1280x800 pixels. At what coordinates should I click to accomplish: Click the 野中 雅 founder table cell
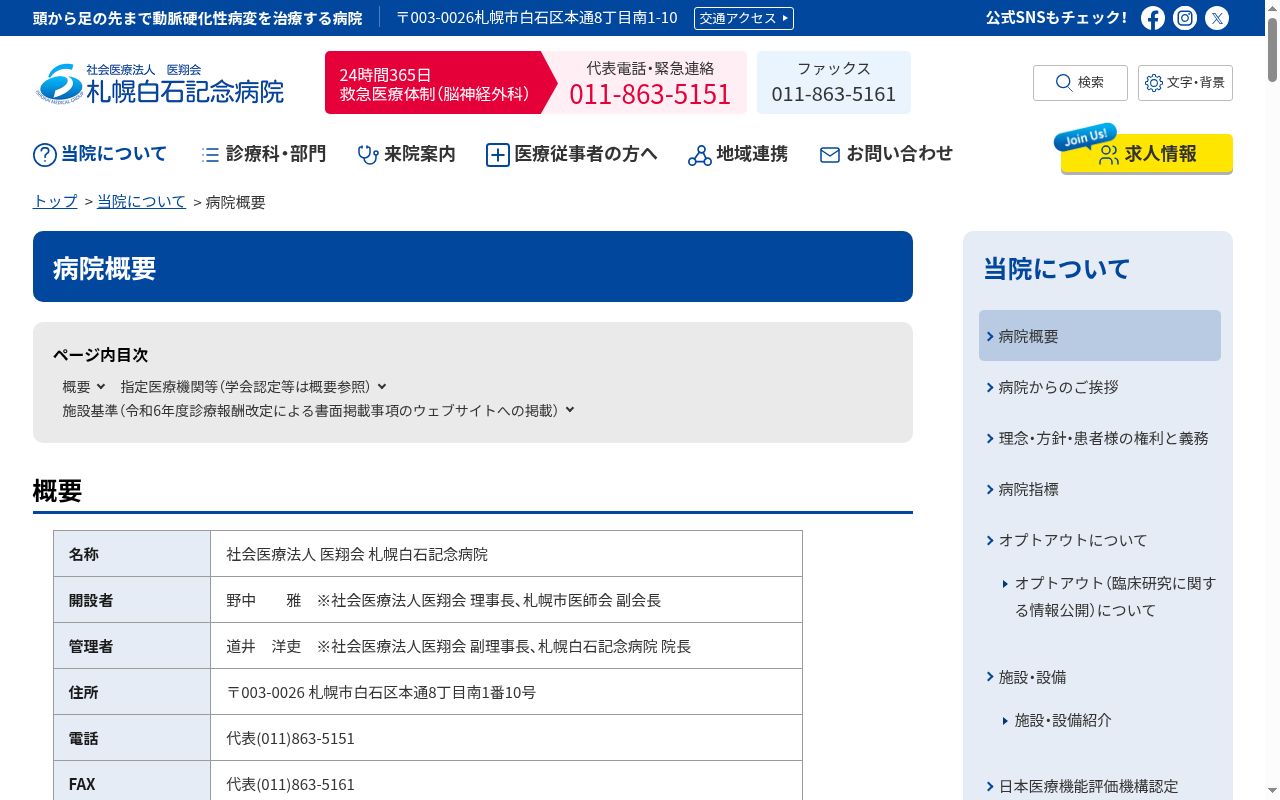(506, 600)
